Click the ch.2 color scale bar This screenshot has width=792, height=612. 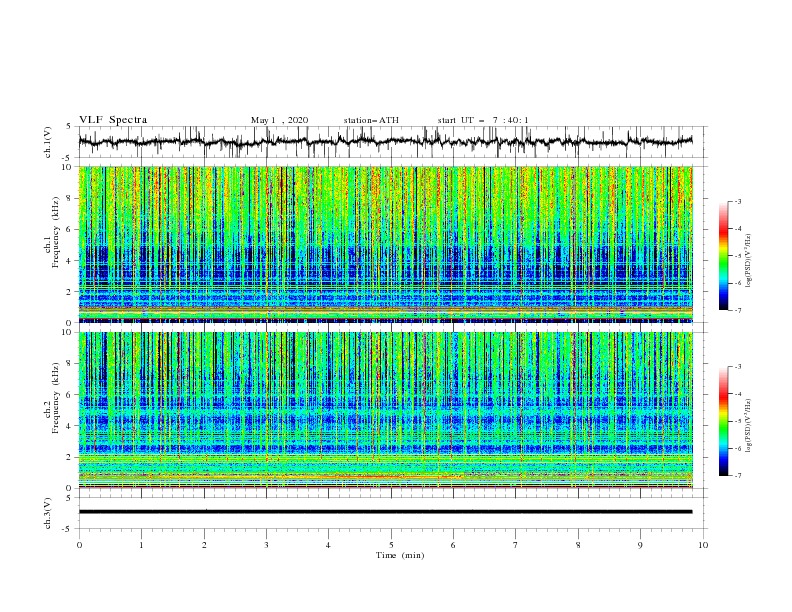724,421
